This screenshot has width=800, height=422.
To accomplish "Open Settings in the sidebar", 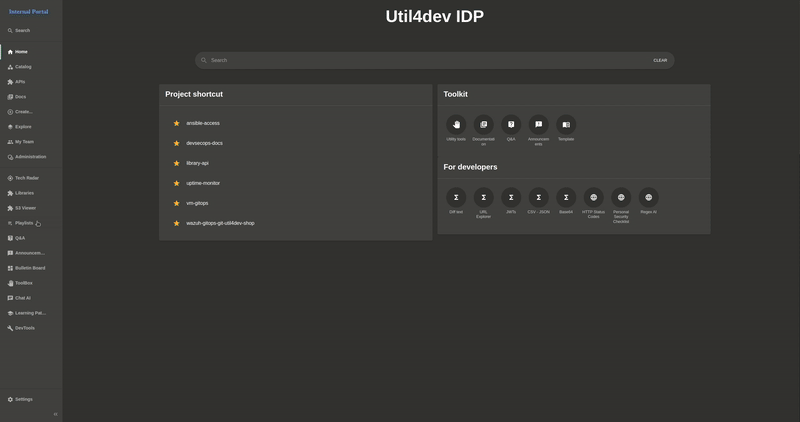I will (x=23, y=399).
